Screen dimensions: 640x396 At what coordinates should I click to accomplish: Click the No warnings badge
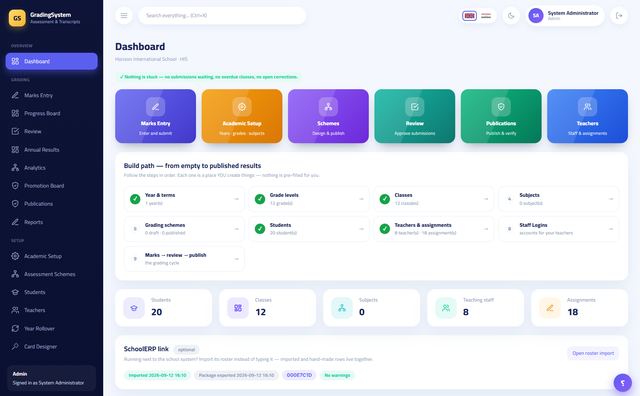click(x=337, y=375)
